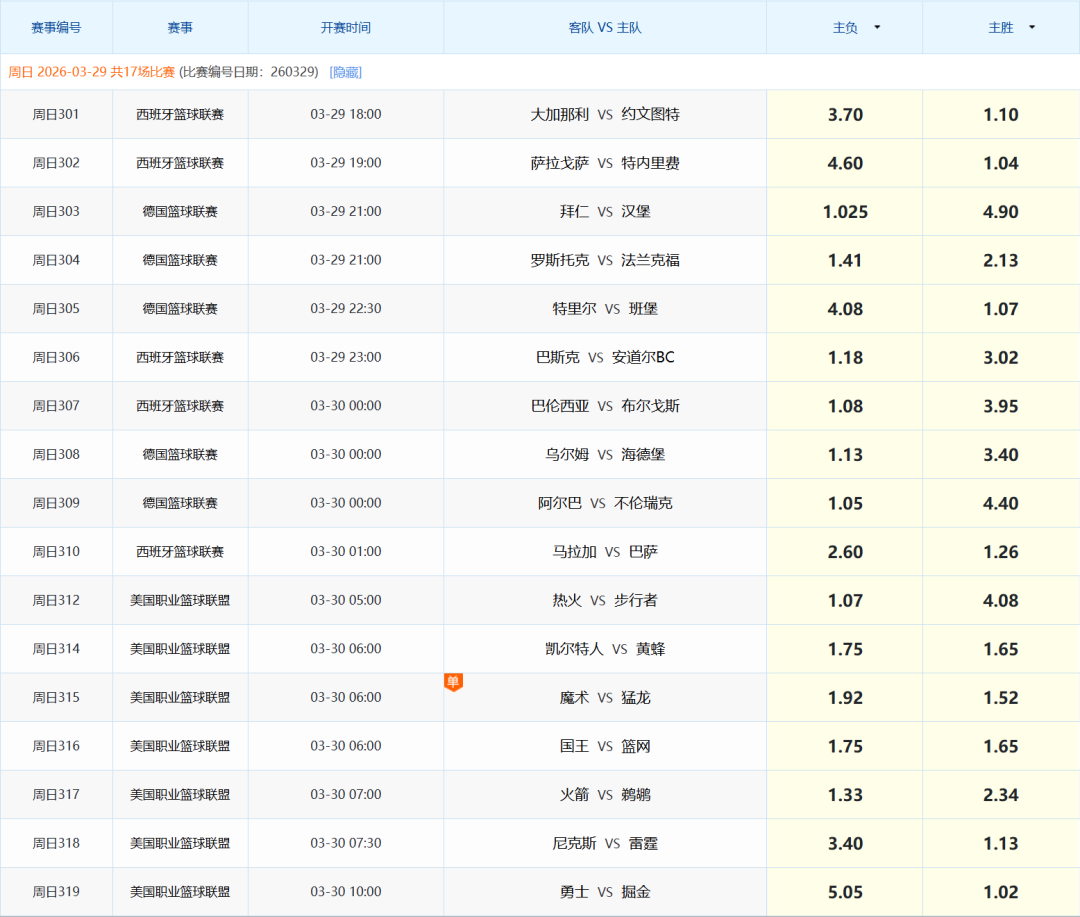Select 主负 odds 1.41 for 罗斯托克 match

click(x=845, y=260)
